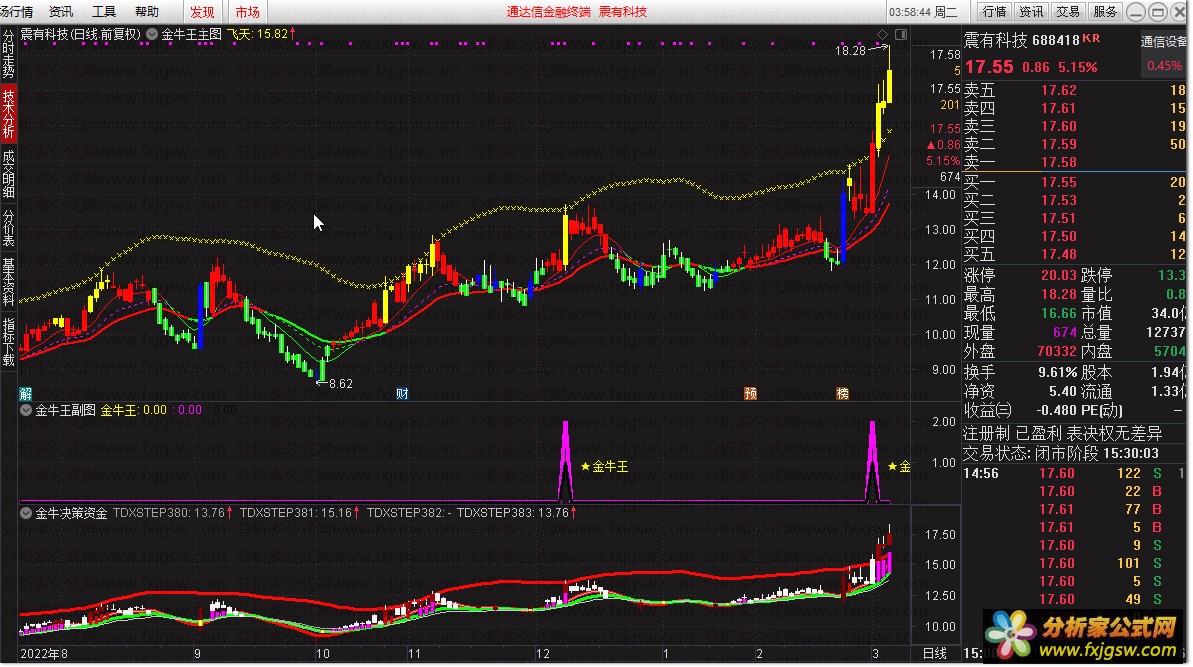Expand the 金牛决策资金 indicator dropdown
The height and width of the screenshot is (667, 1193).
point(26,513)
